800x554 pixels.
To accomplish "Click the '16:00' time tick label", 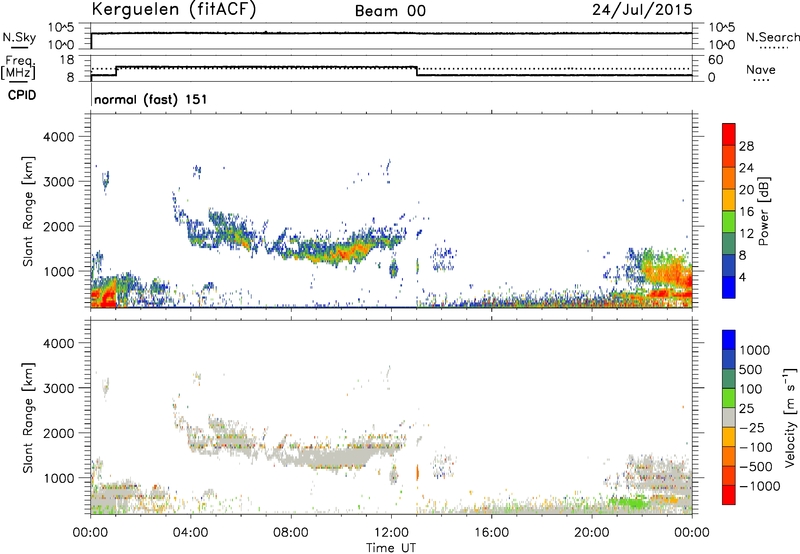I will click(x=491, y=533).
